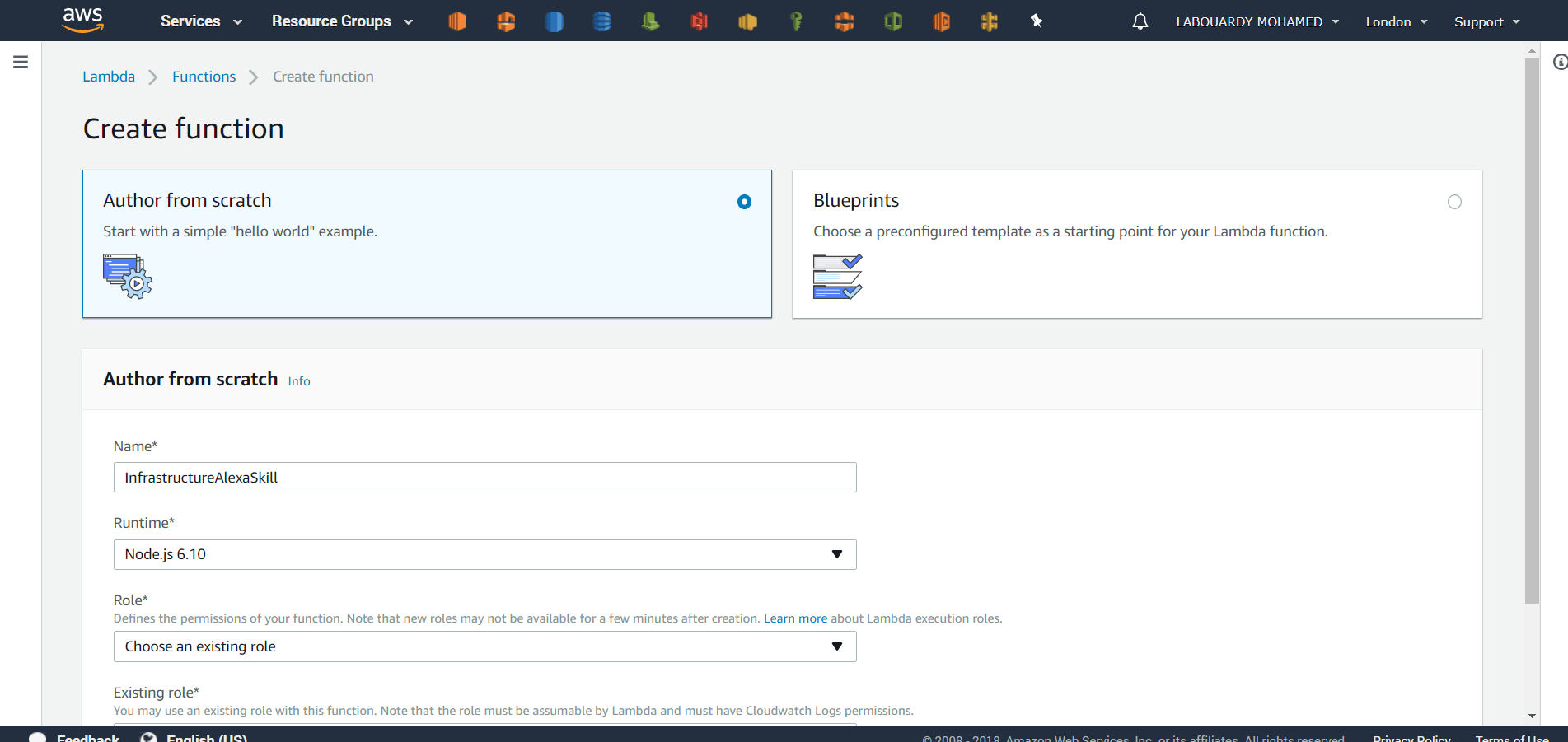Click the AWS logo home icon
Viewport: 1568px width, 742px height.
[x=83, y=20]
